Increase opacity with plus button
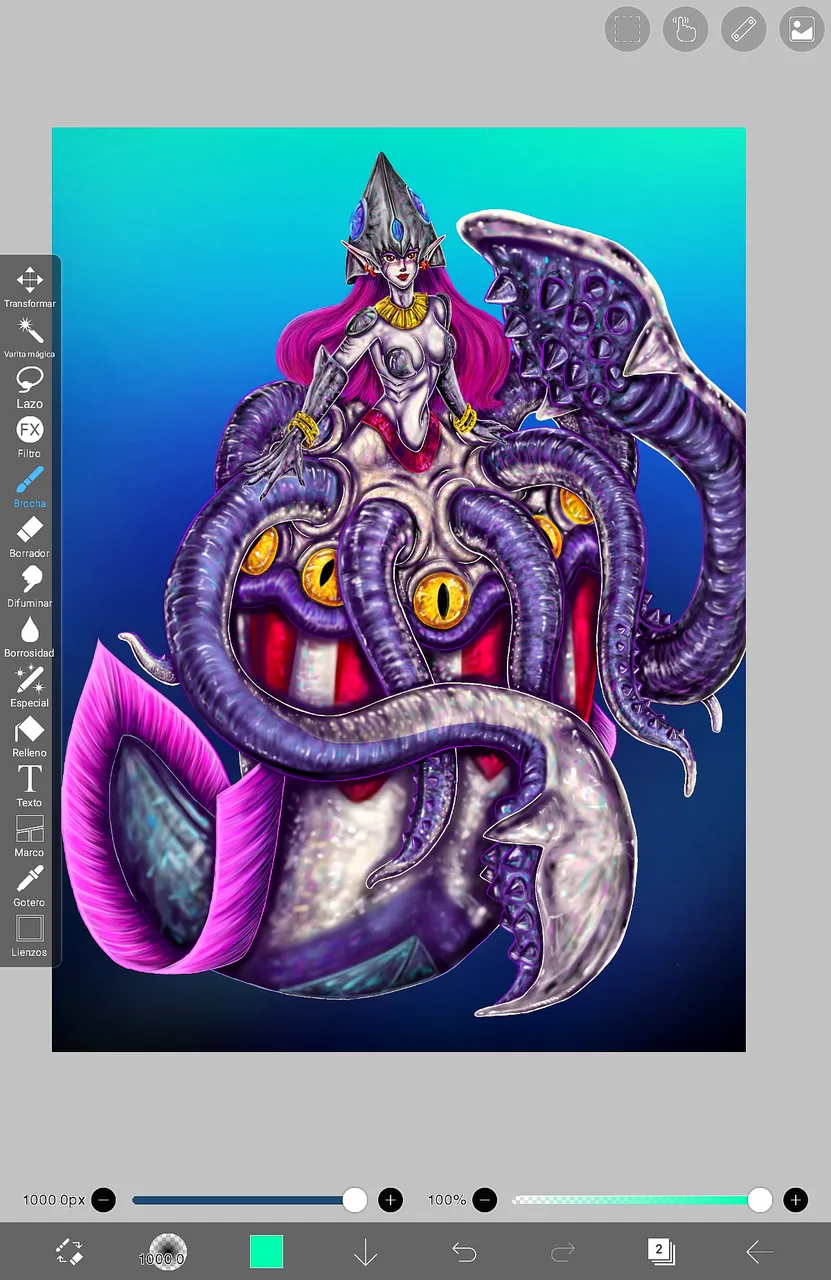Image resolution: width=831 pixels, height=1280 pixels. tap(795, 1200)
